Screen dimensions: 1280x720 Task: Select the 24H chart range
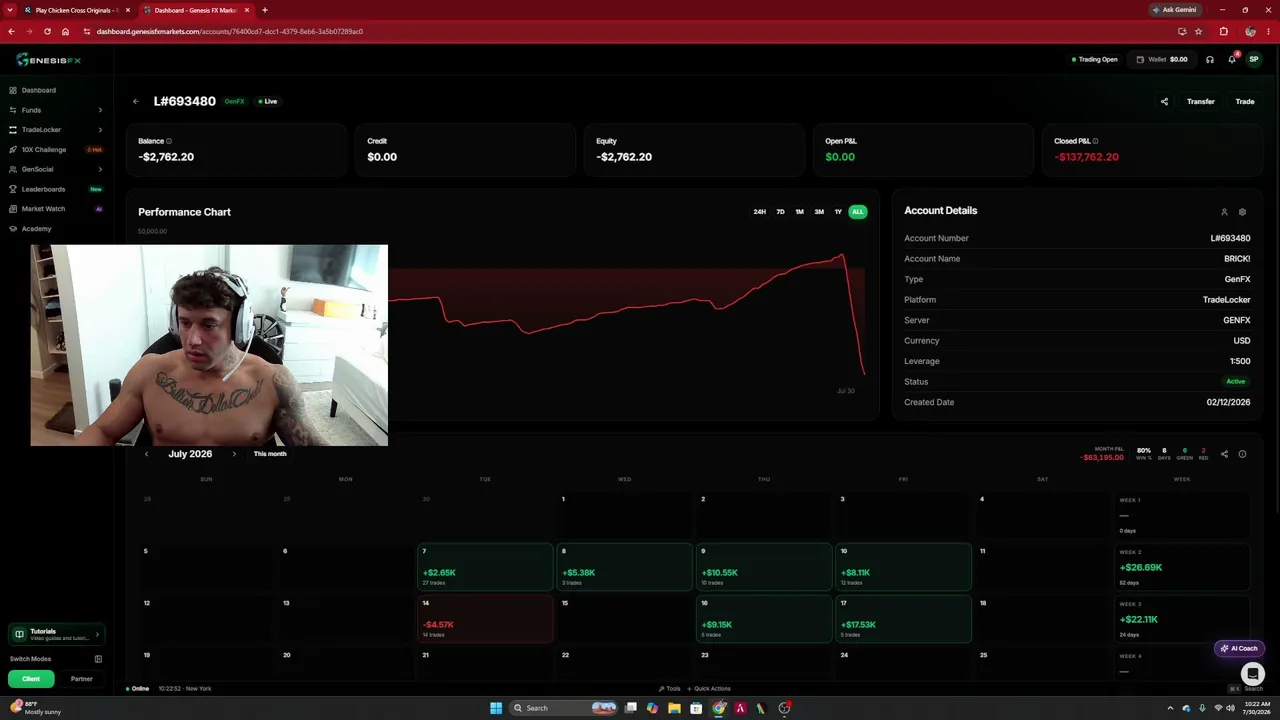click(x=760, y=212)
